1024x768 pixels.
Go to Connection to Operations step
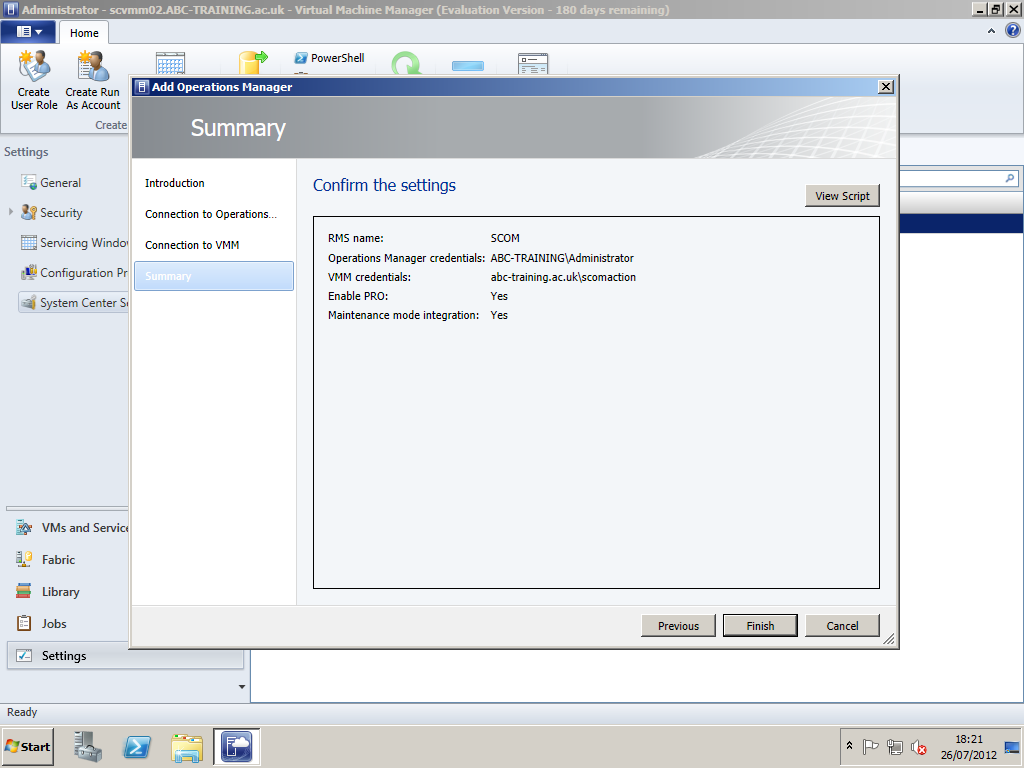(x=211, y=214)
